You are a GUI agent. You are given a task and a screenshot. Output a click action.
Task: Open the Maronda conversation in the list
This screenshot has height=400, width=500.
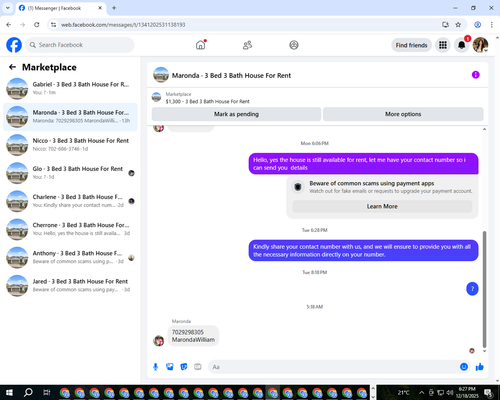point(70,117)
